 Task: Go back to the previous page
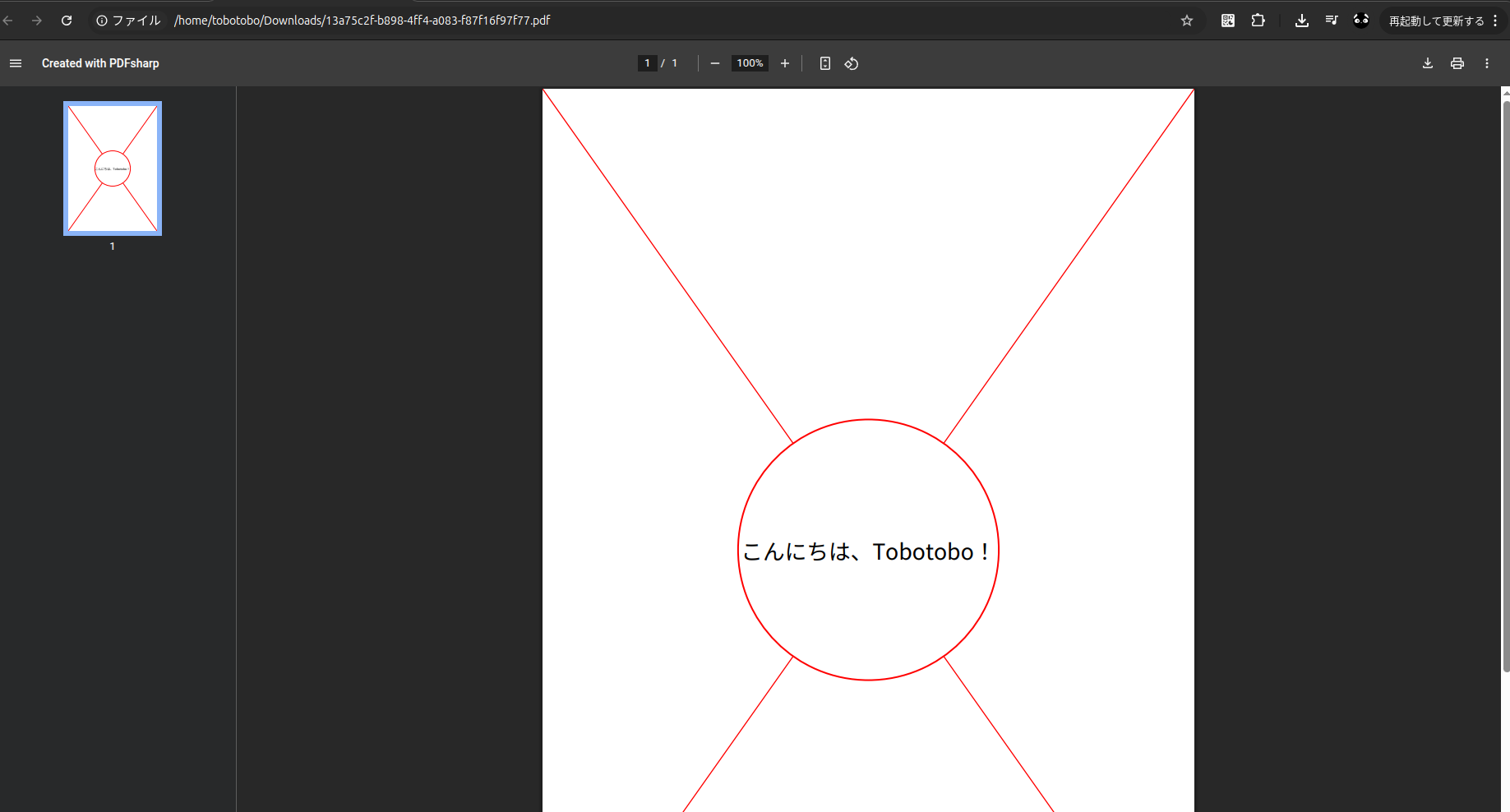pos(8,21)
